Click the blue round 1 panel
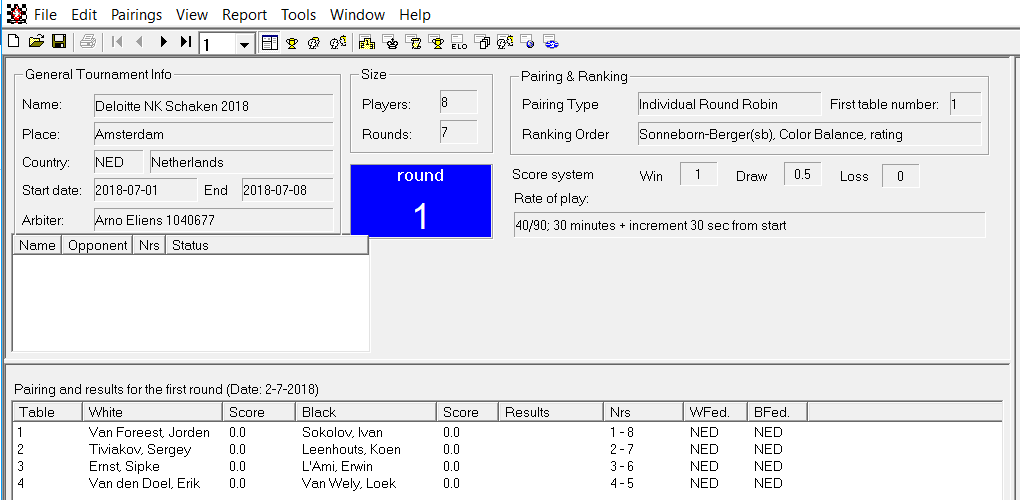1020x500 pixels. pyautogui.click(x=420, y=201)
